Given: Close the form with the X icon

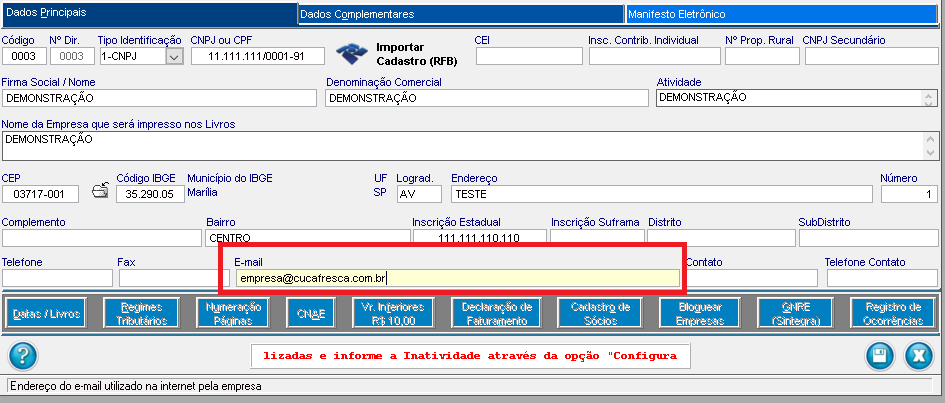Looking at the screenshot, I should tap(918, 356).
